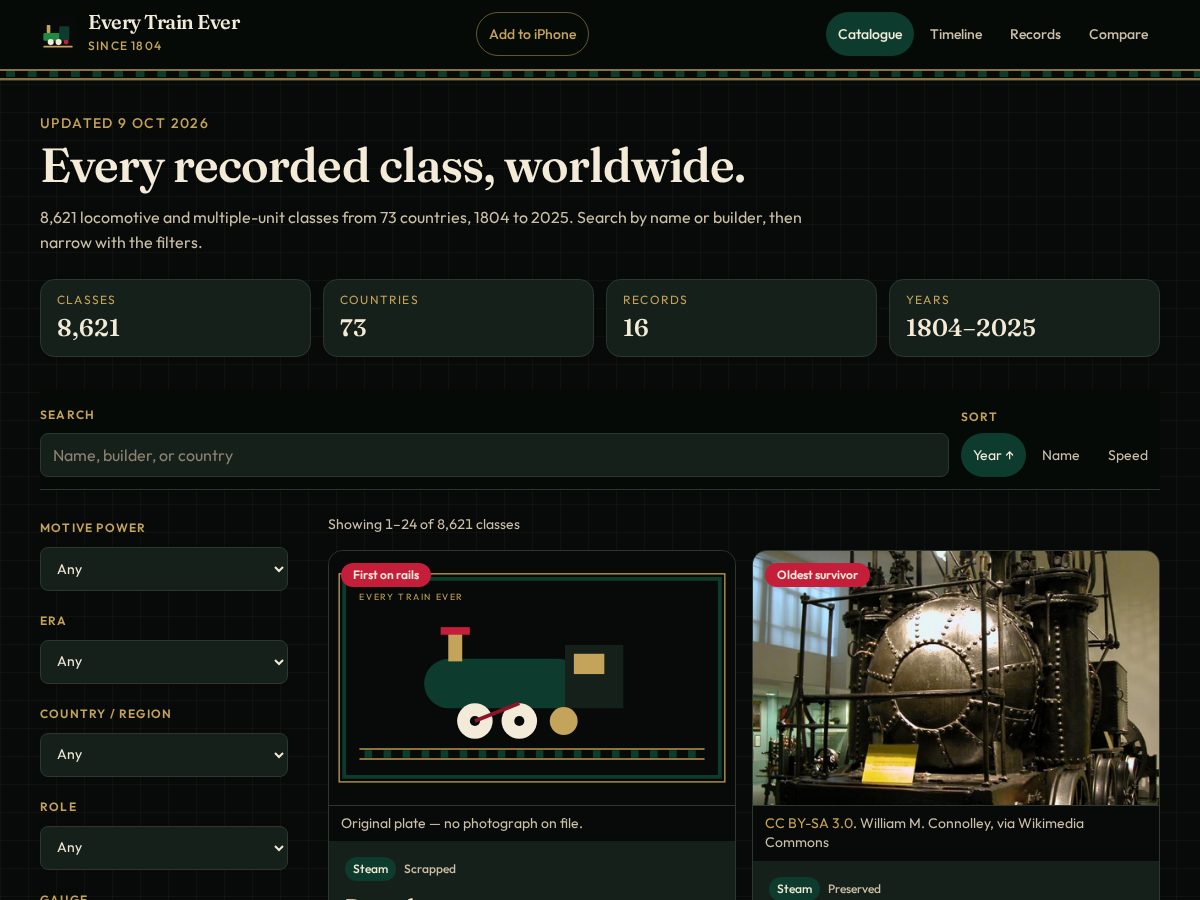
Task: Click the green locomotive logo icon
Action: pos(57,35)
